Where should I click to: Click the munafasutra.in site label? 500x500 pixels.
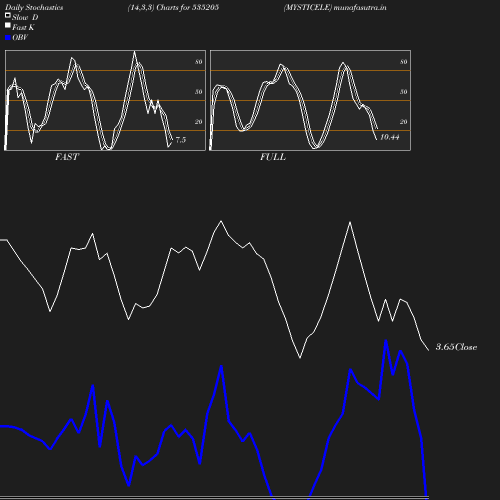pyautogui.click(x=360, y=7)
